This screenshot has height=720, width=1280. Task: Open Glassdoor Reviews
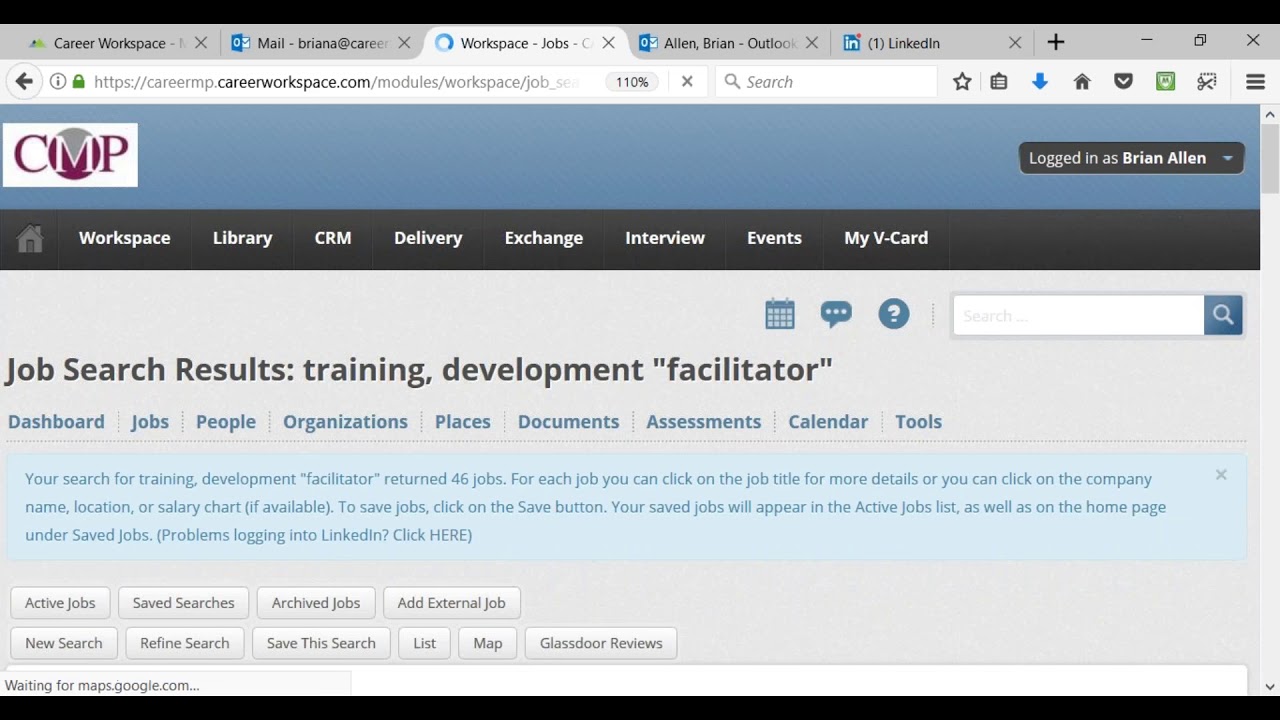point(601,643)
